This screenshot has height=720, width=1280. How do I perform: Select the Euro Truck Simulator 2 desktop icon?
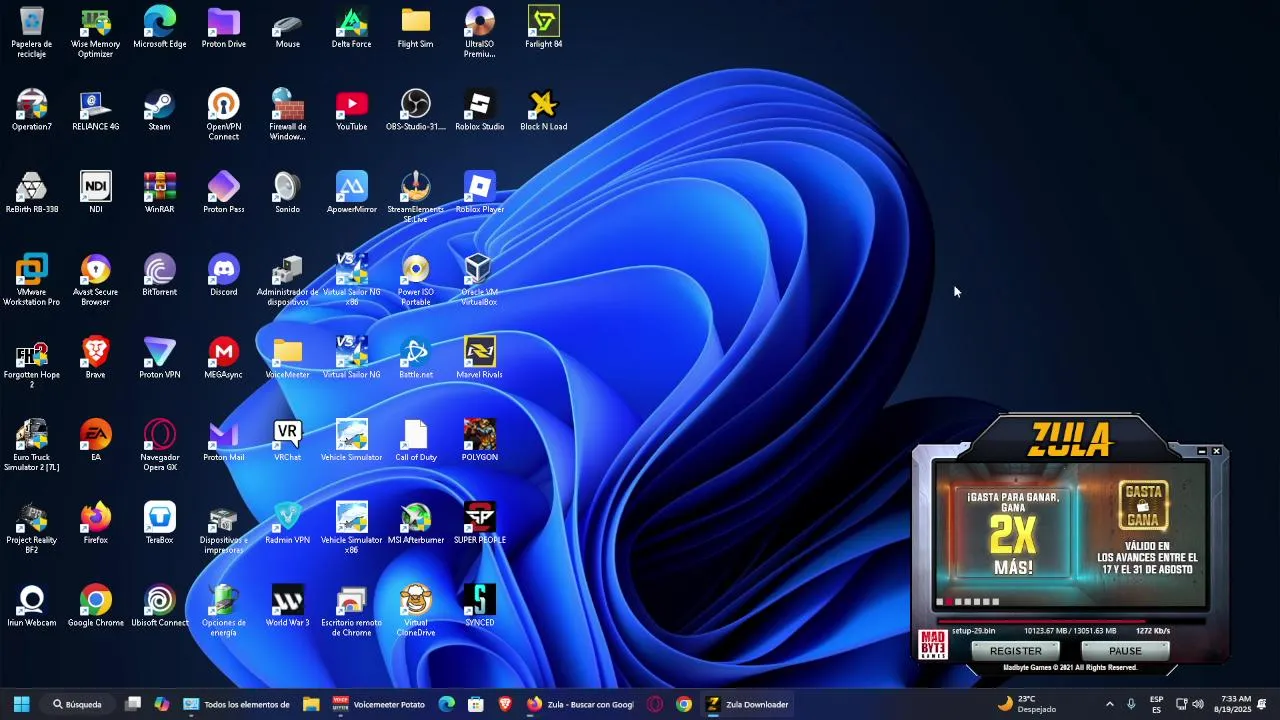click(x=32, y=445)
